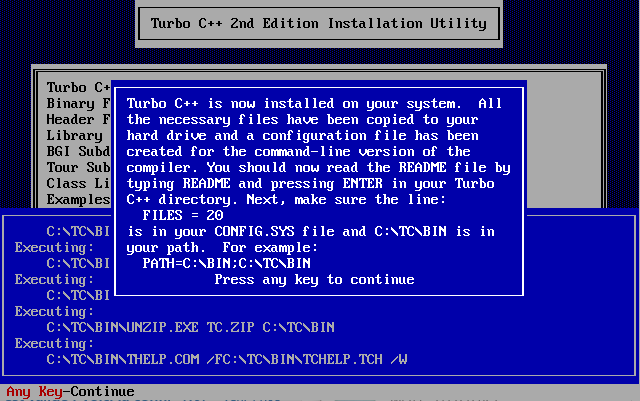Click the PATH=C:\BIN;C:\TC\BIN example line
Image resolution: width=640 pixels, height=401 pixels.
coord(227,263)
